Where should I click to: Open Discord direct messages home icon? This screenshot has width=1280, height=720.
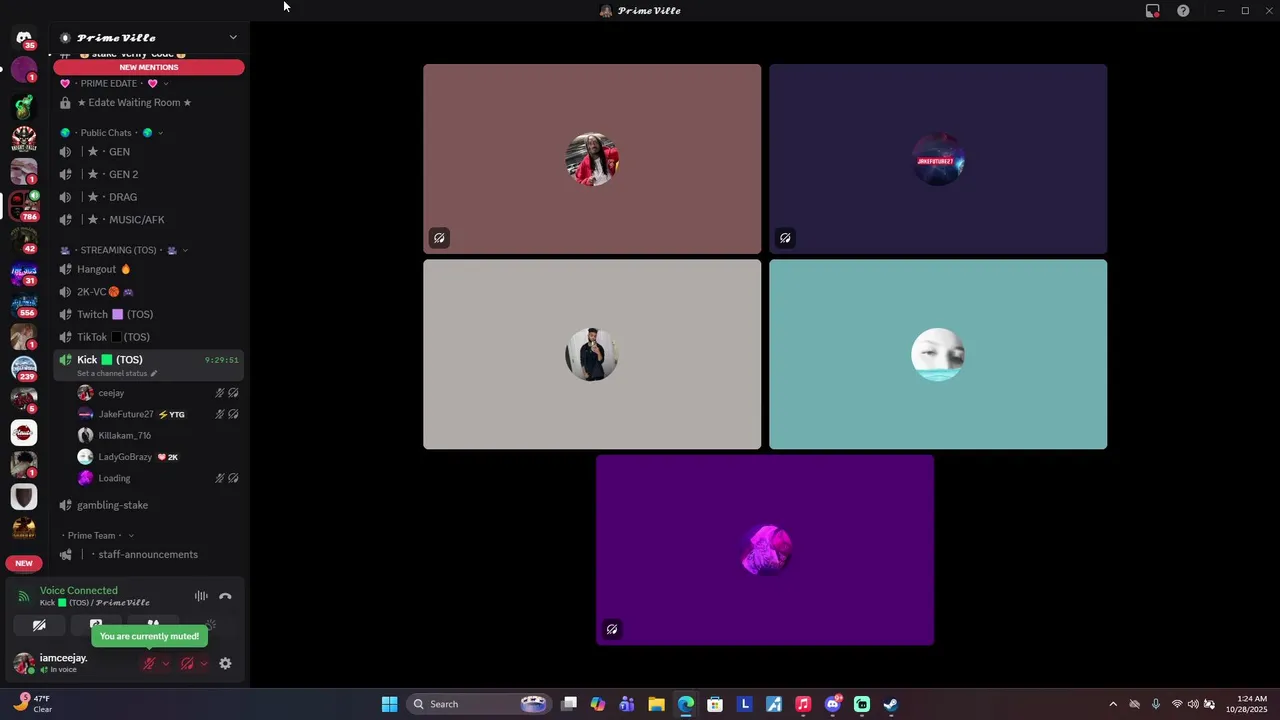click(x=24, y=38)
